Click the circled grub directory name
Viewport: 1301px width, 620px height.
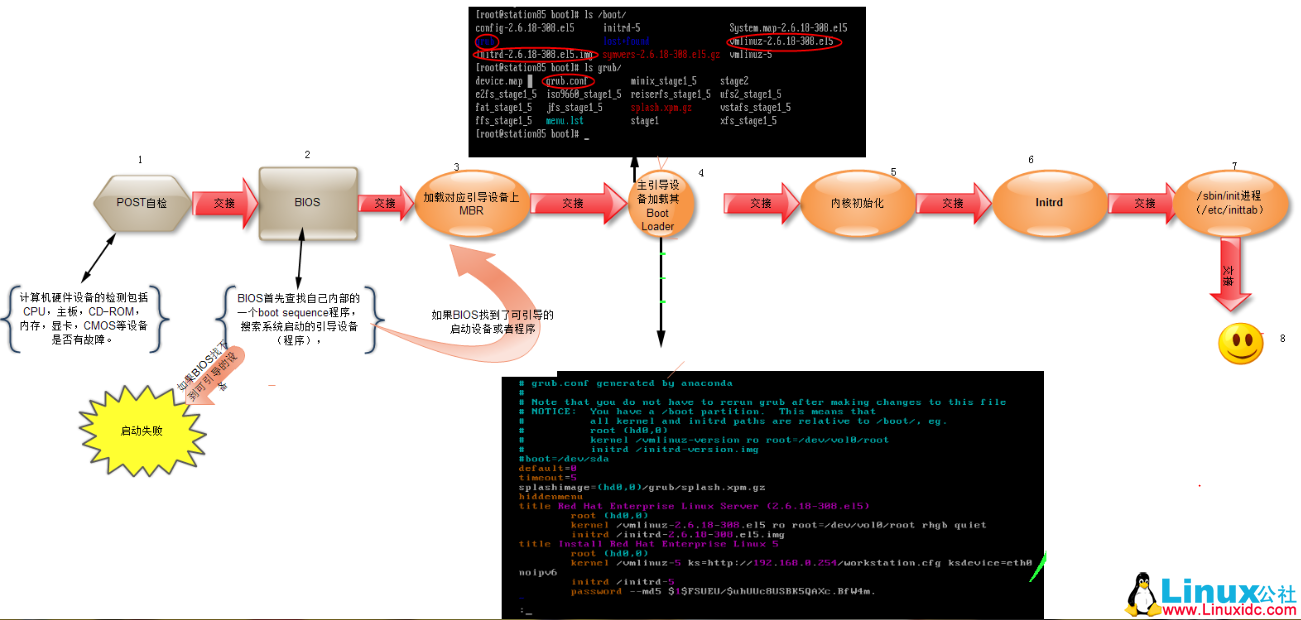tap(488, 42)
